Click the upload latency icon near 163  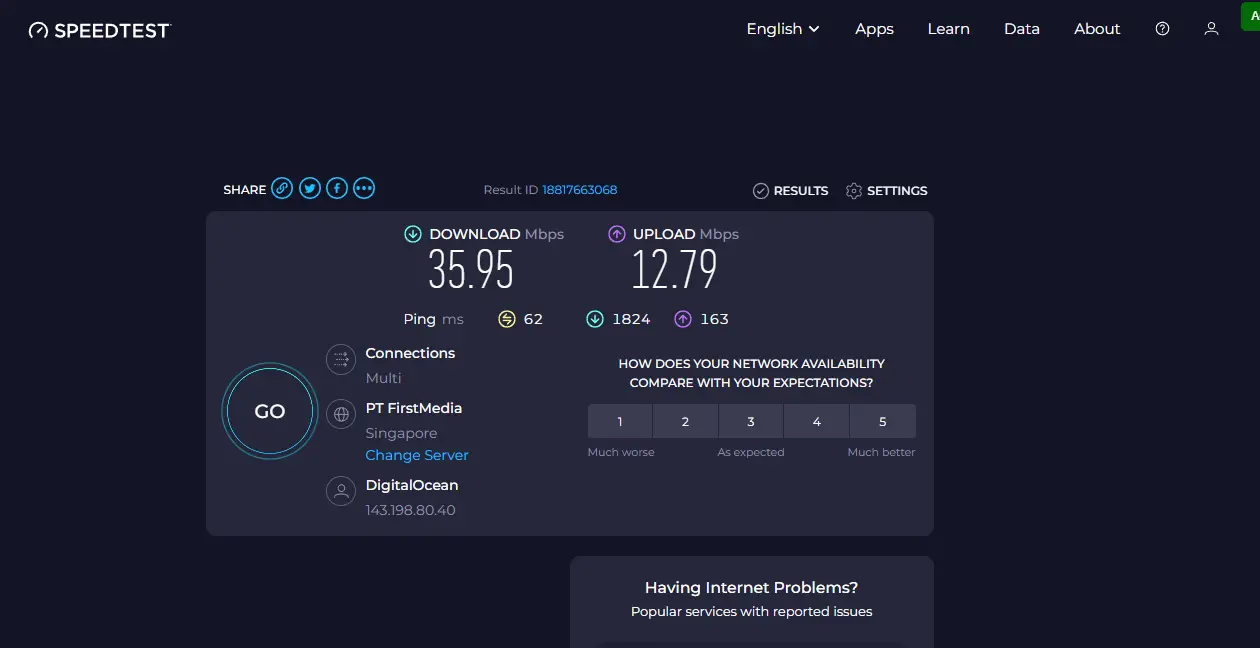(x=683, y=319)
